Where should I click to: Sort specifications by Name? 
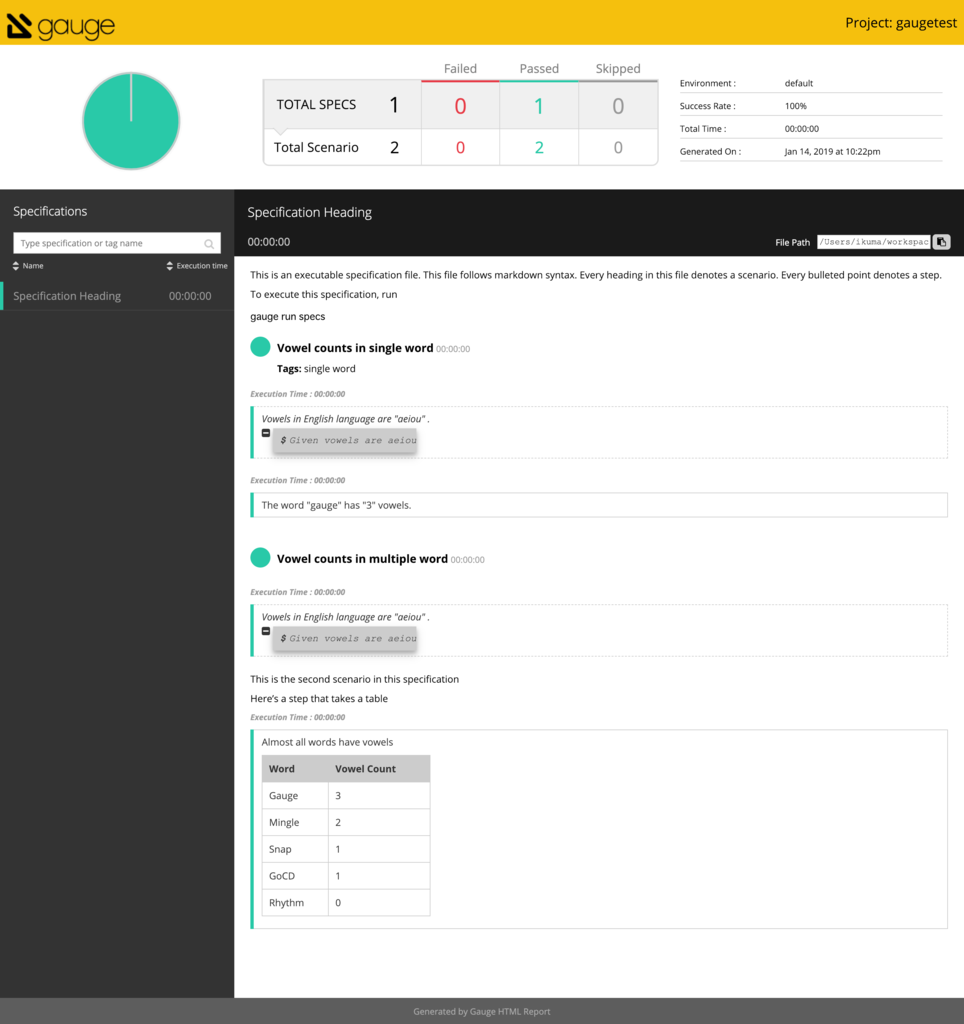pyautogui.click(x=28, y=266)
